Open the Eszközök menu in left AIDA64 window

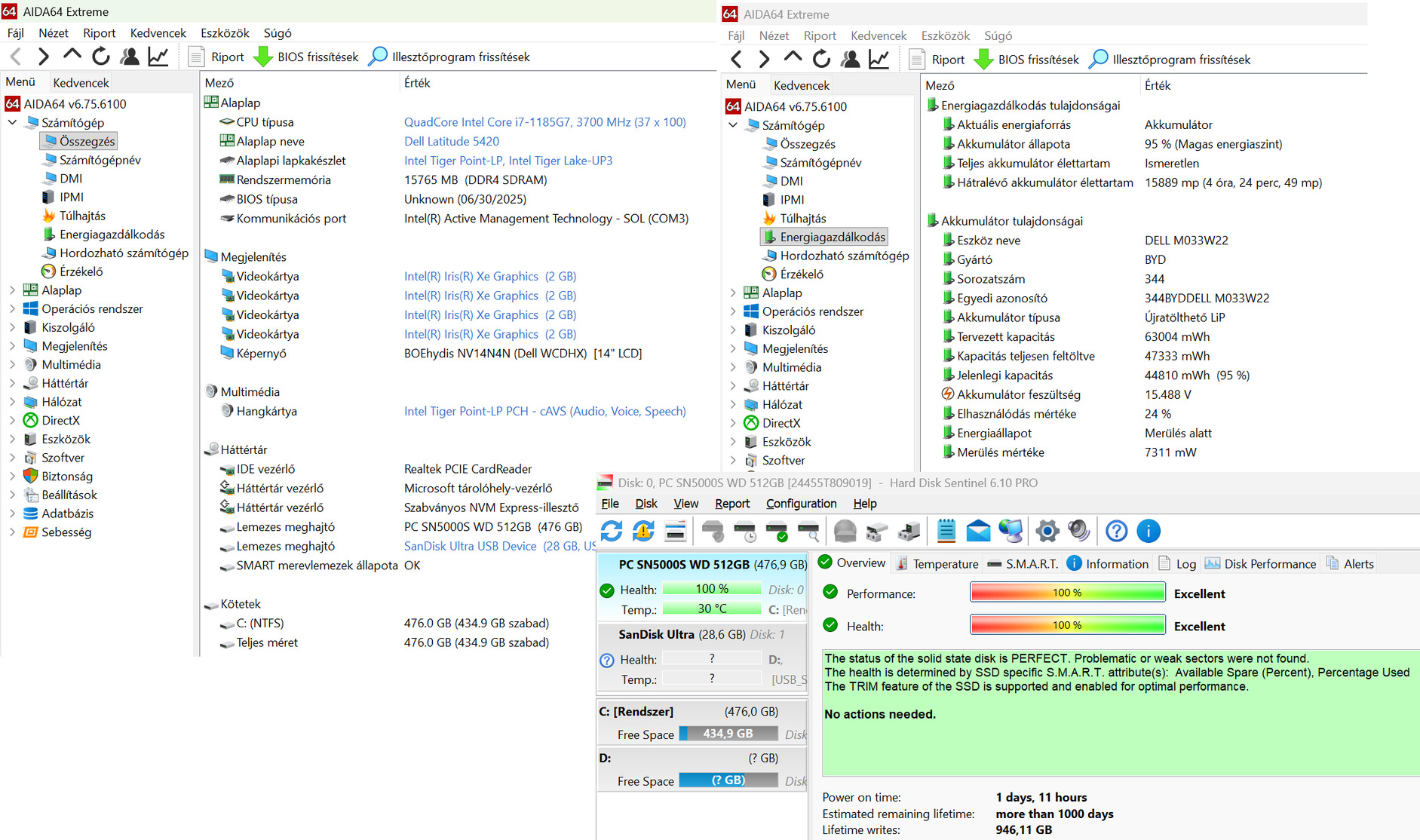225,33
